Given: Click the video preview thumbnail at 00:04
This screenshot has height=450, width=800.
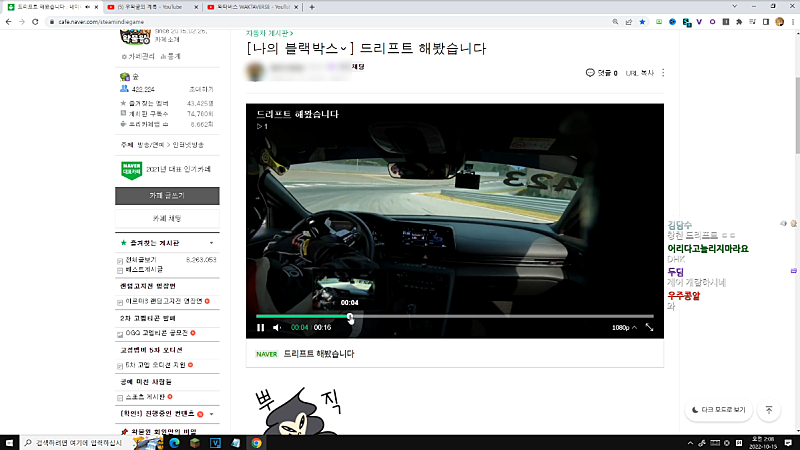Looking at the screenshot, I should click(343, 291).
